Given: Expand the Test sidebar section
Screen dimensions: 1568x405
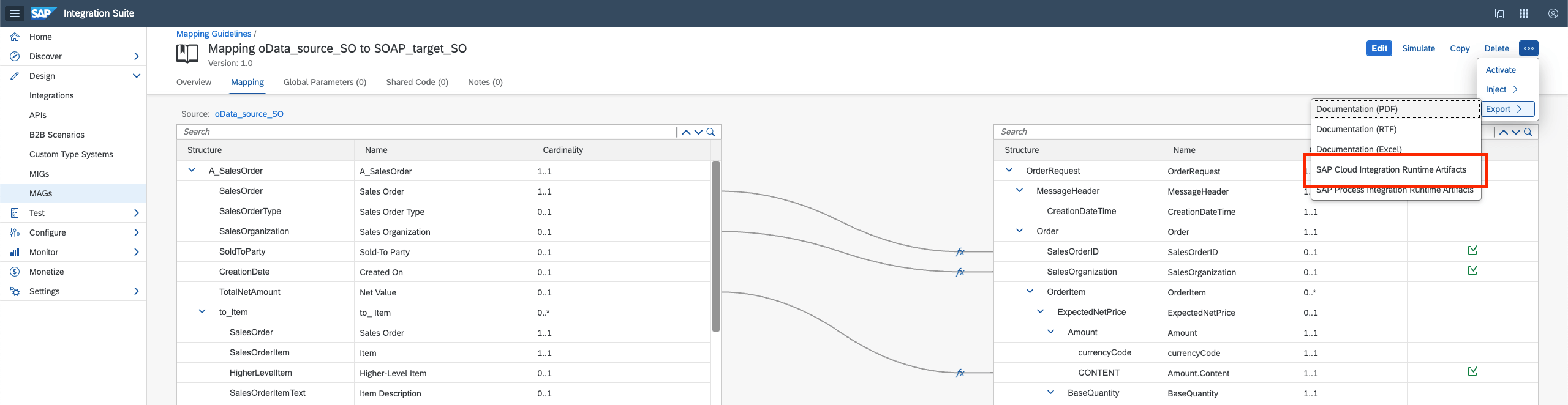Looking at the screenshot, I should coord(136,213).
